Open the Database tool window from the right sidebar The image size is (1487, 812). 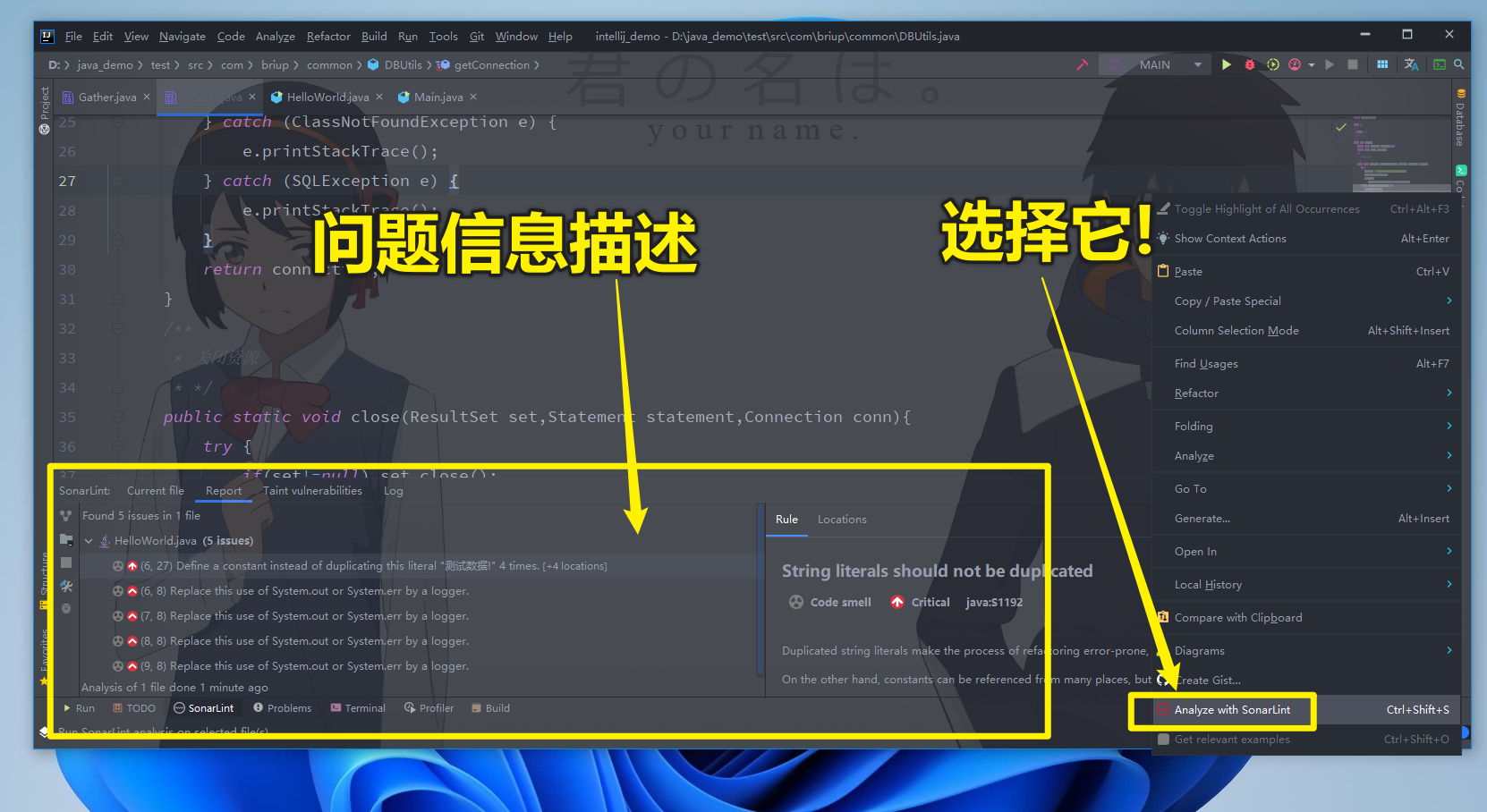point(1460,118)
